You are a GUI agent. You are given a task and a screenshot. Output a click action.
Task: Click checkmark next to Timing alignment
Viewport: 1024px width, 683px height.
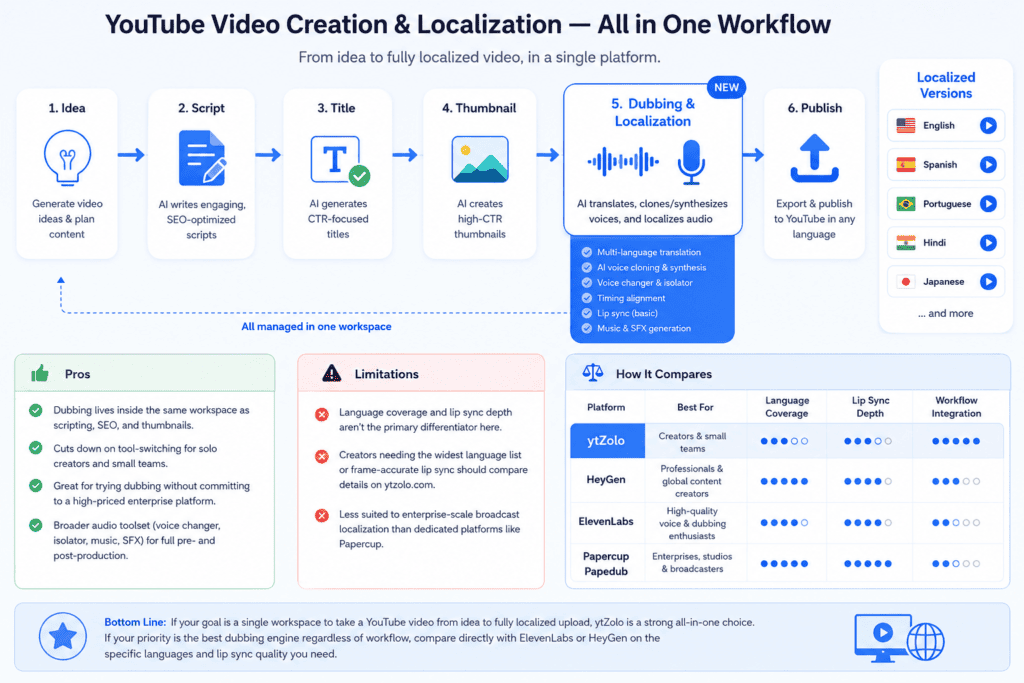click(x=586, y=298)
